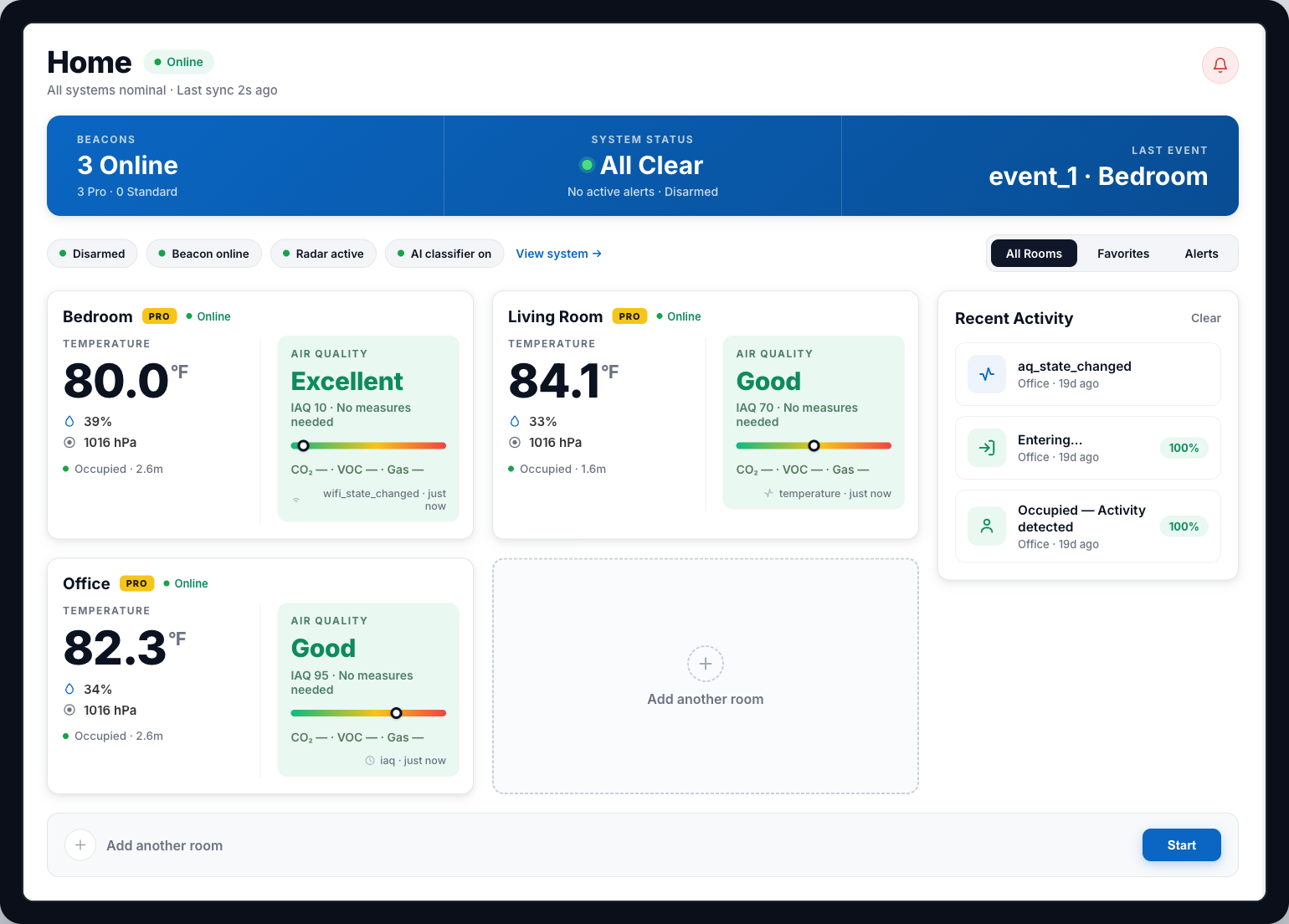Click the Bedroom humidity droplet icon
Viewport: 1289px width, 924px height.
(69, 422)
